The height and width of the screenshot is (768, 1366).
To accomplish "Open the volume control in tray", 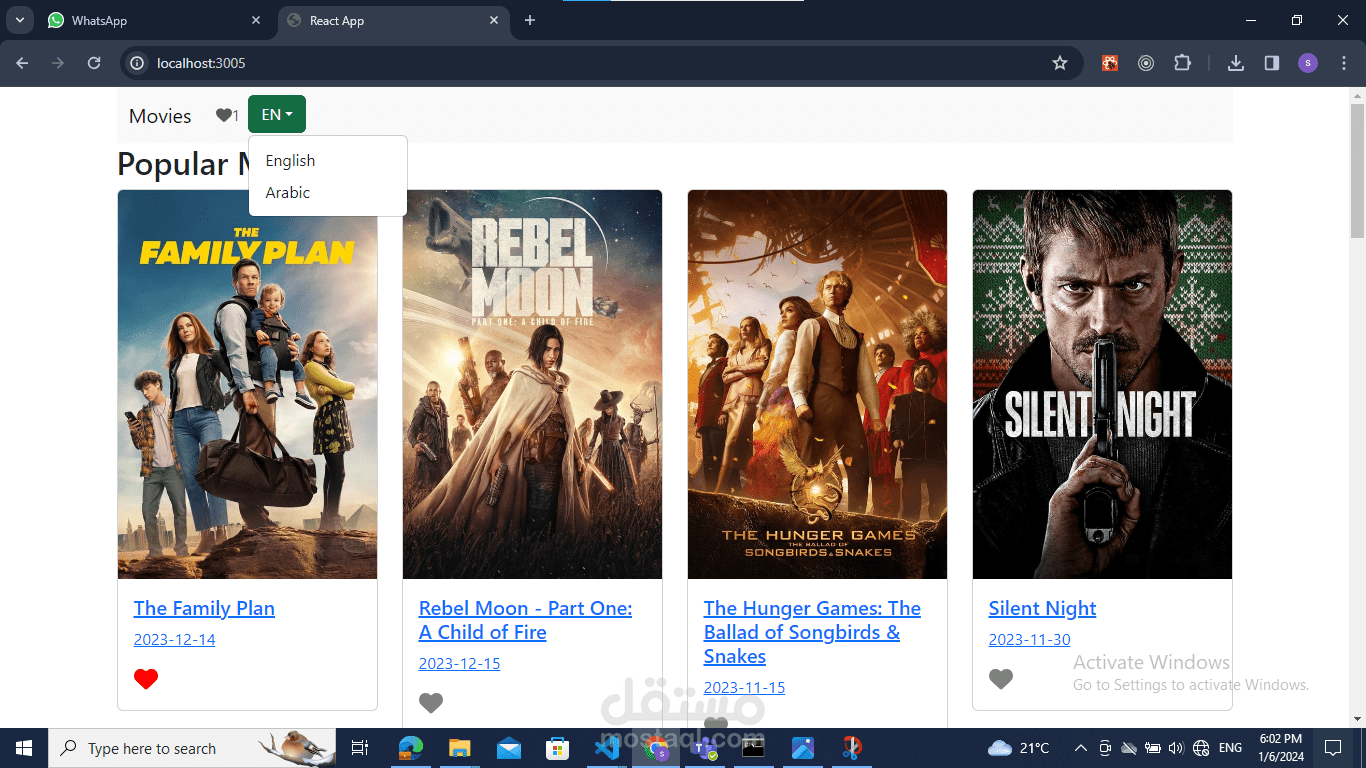I will pos(1176,748).
